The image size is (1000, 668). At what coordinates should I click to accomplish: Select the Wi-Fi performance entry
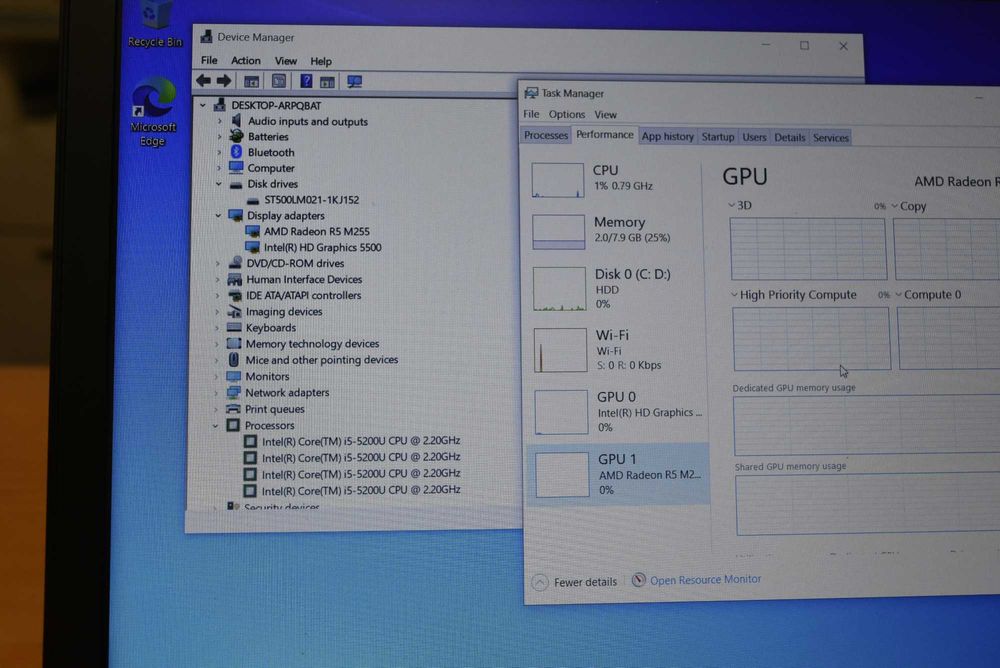[617, 350]
